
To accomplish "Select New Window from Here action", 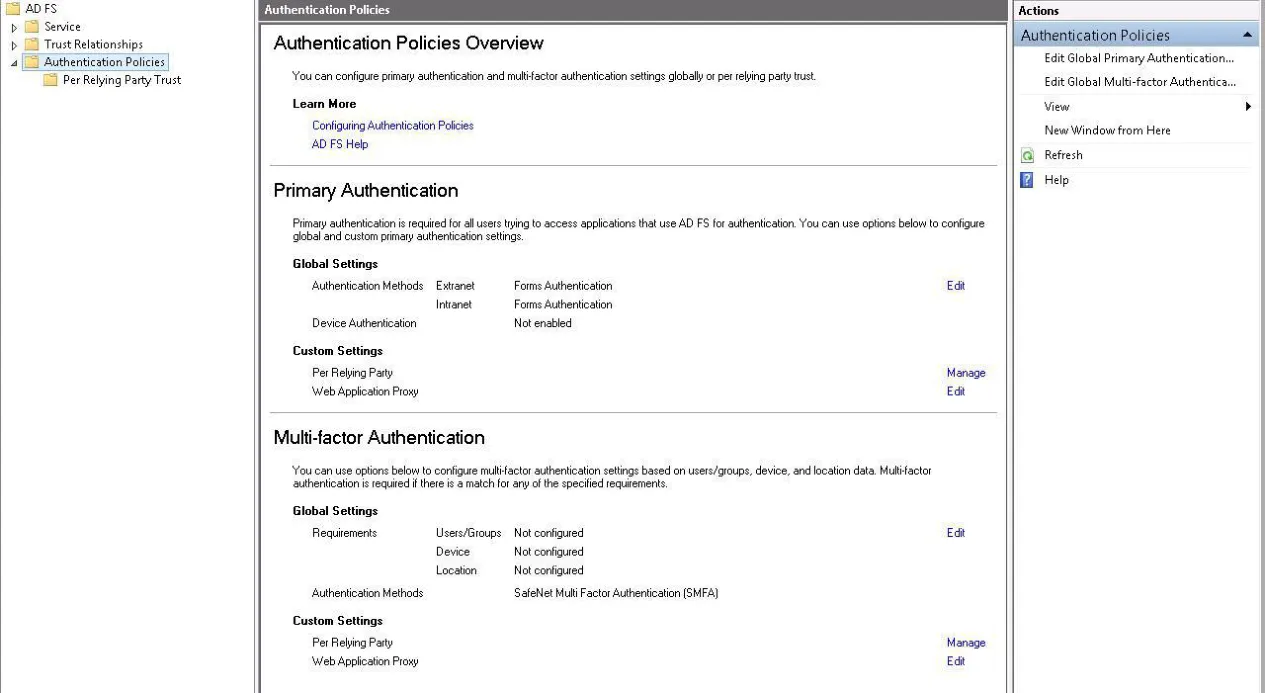I will (1107, 131).
